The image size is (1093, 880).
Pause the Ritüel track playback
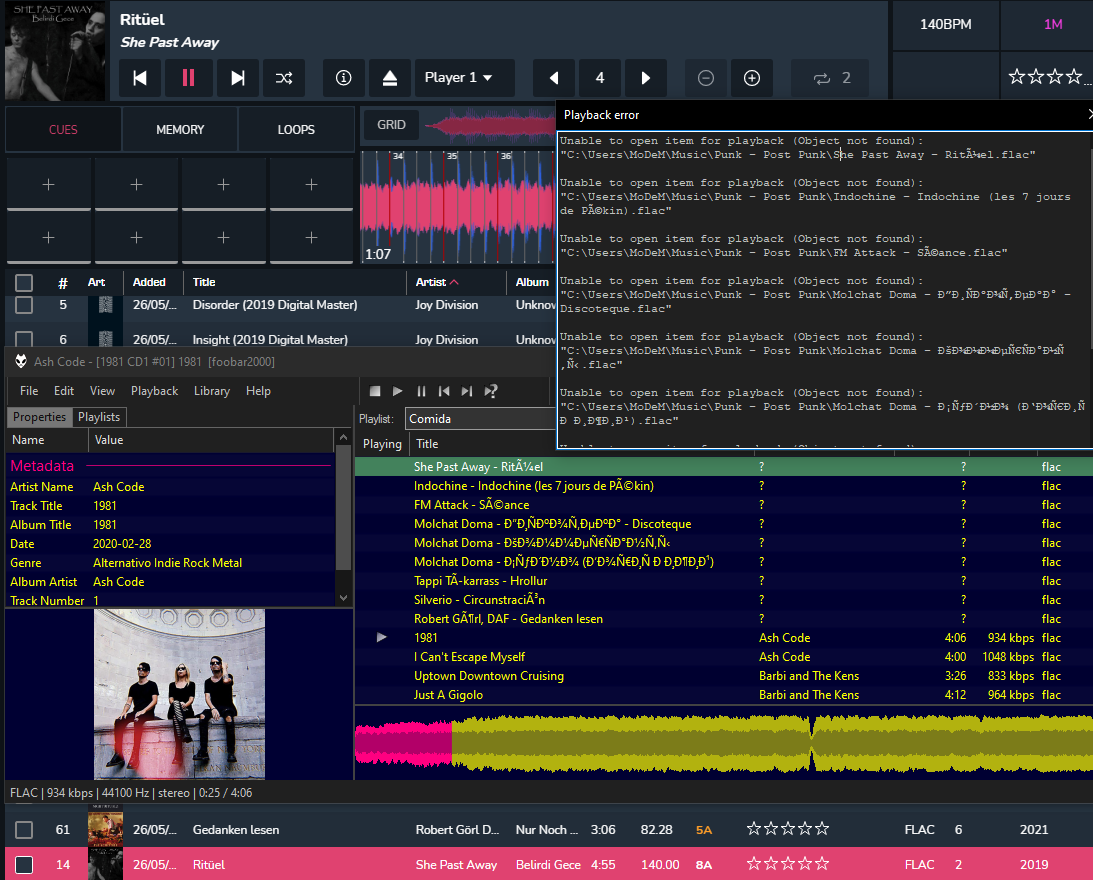click(188, 78)
